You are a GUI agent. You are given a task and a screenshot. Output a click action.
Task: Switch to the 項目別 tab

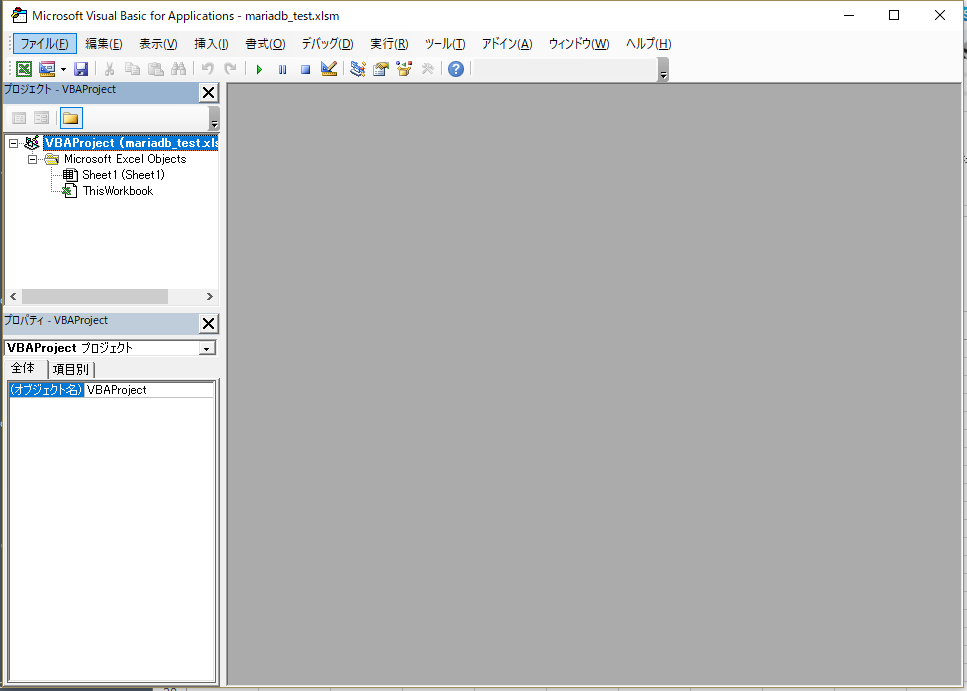pos(70,370)
